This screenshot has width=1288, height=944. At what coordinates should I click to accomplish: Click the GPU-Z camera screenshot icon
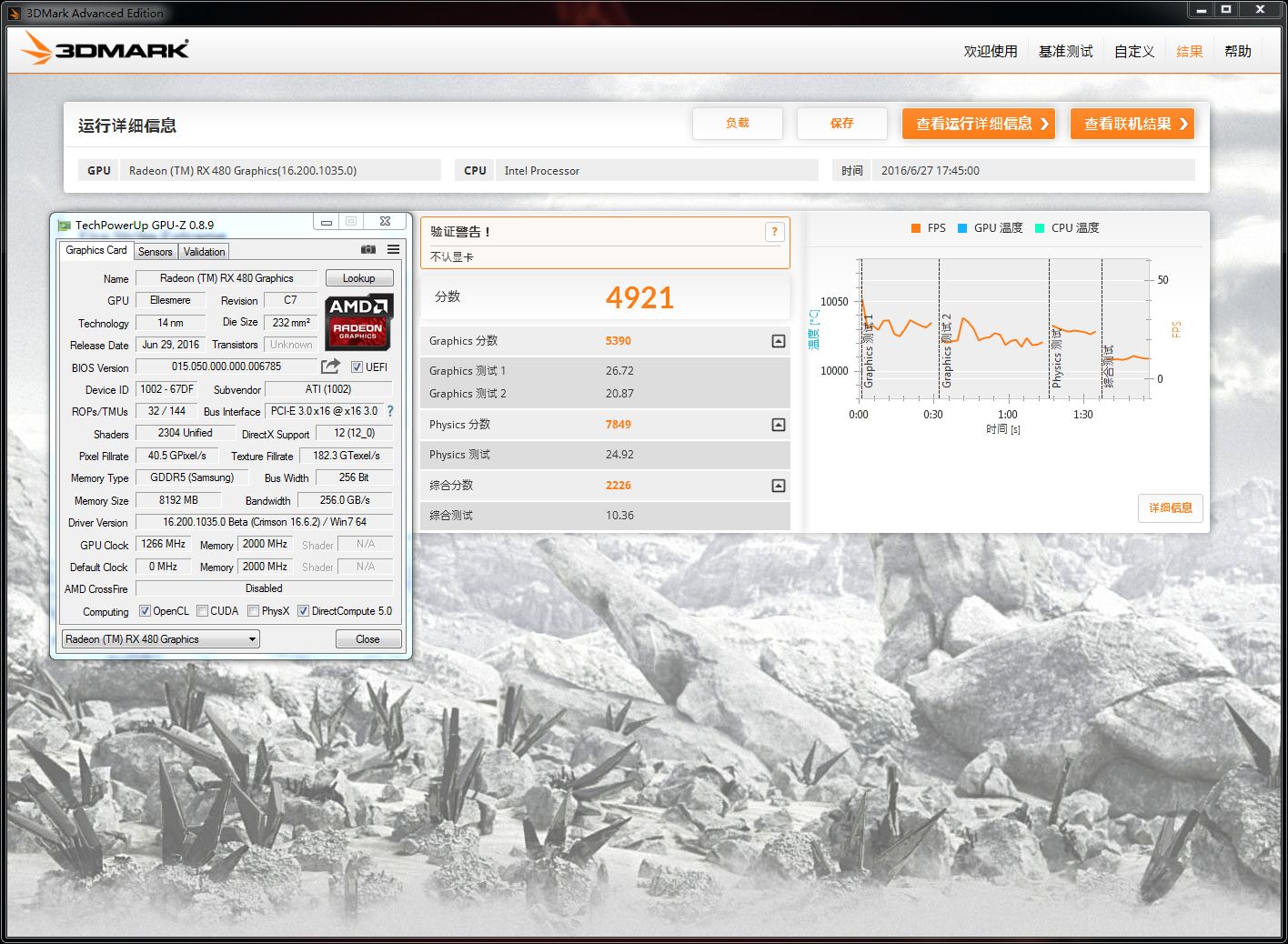368,249
